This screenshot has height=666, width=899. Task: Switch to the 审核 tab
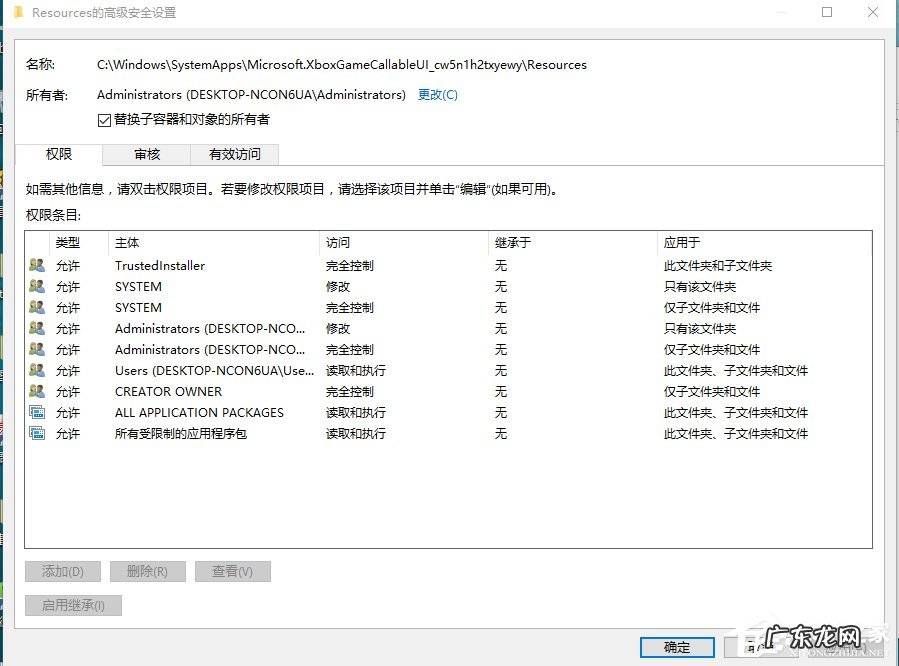coord(146,154)
